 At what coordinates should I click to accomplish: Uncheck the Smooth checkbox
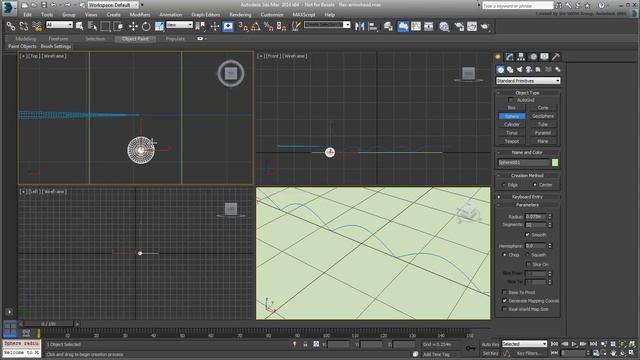click(x=527, y=235)
